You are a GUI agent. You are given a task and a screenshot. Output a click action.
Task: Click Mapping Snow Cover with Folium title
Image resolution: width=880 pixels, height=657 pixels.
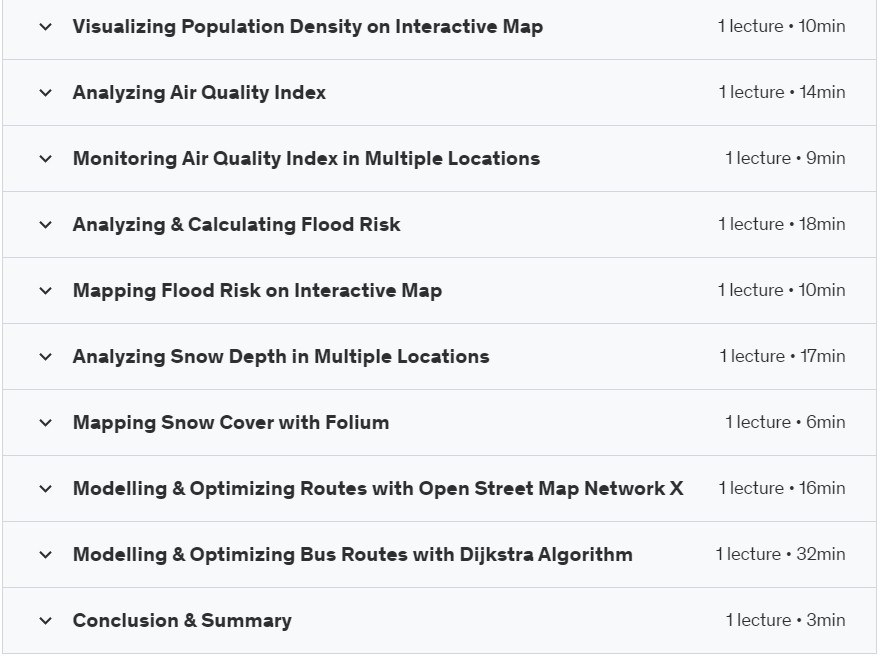click(231, 423)
